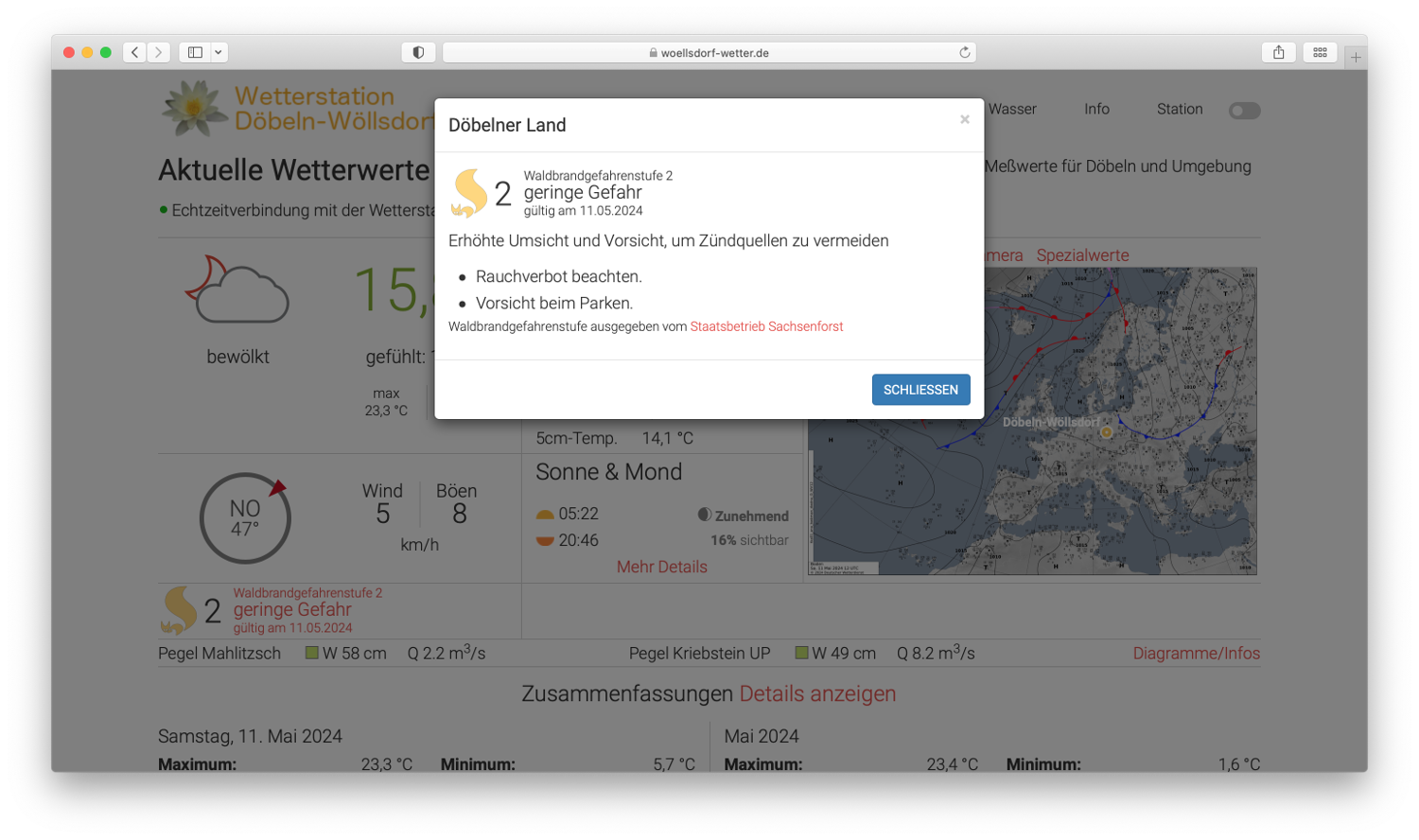The height and width of the screenshot is (840, 1419).
Task: Click the flame icon in the page's Waldbrand section
Action: [x=179, y=610]
